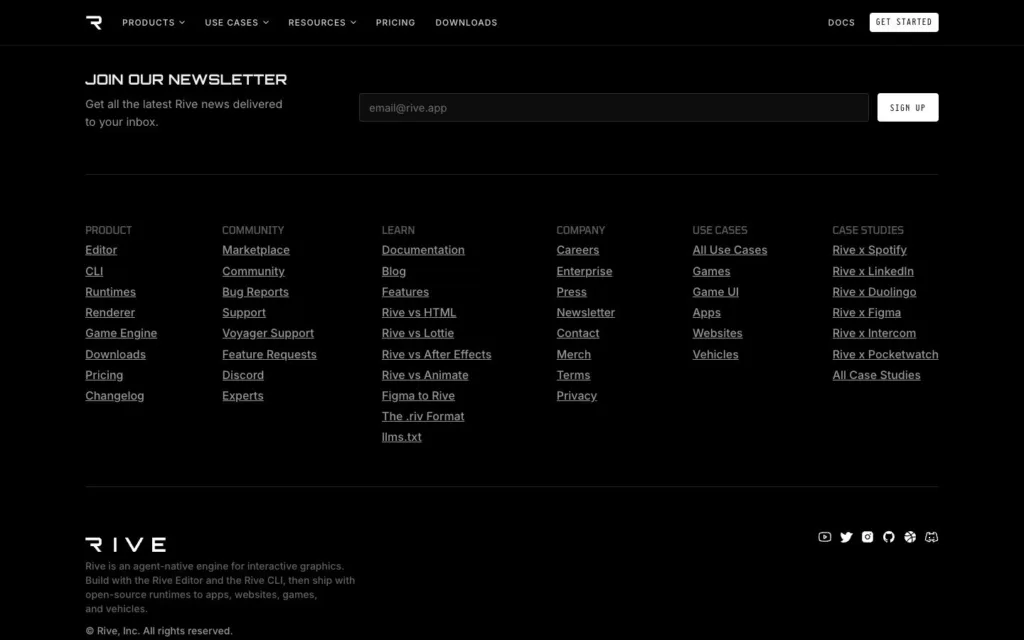Open the Experts footer link
Image resolution: width=1024 pixels, height=640 pixels.
(243, 396)
